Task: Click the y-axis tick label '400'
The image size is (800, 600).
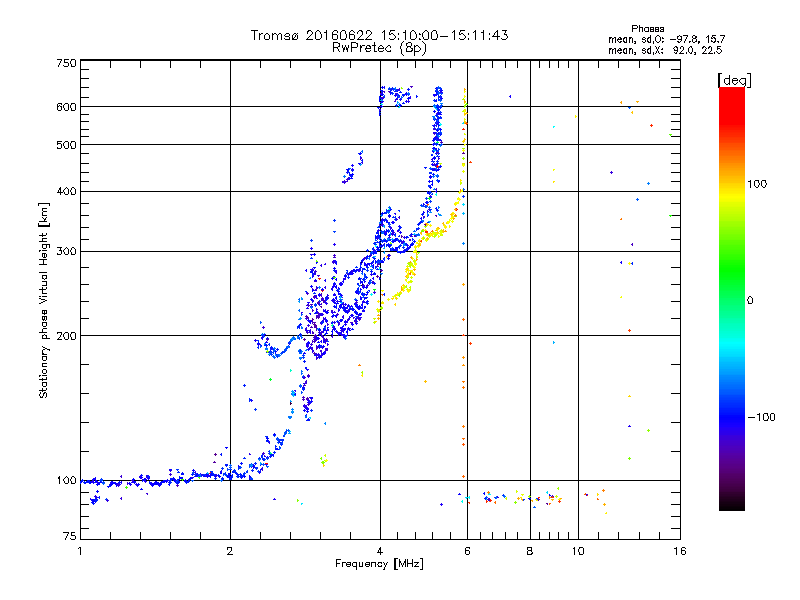Action: [66, 192]
